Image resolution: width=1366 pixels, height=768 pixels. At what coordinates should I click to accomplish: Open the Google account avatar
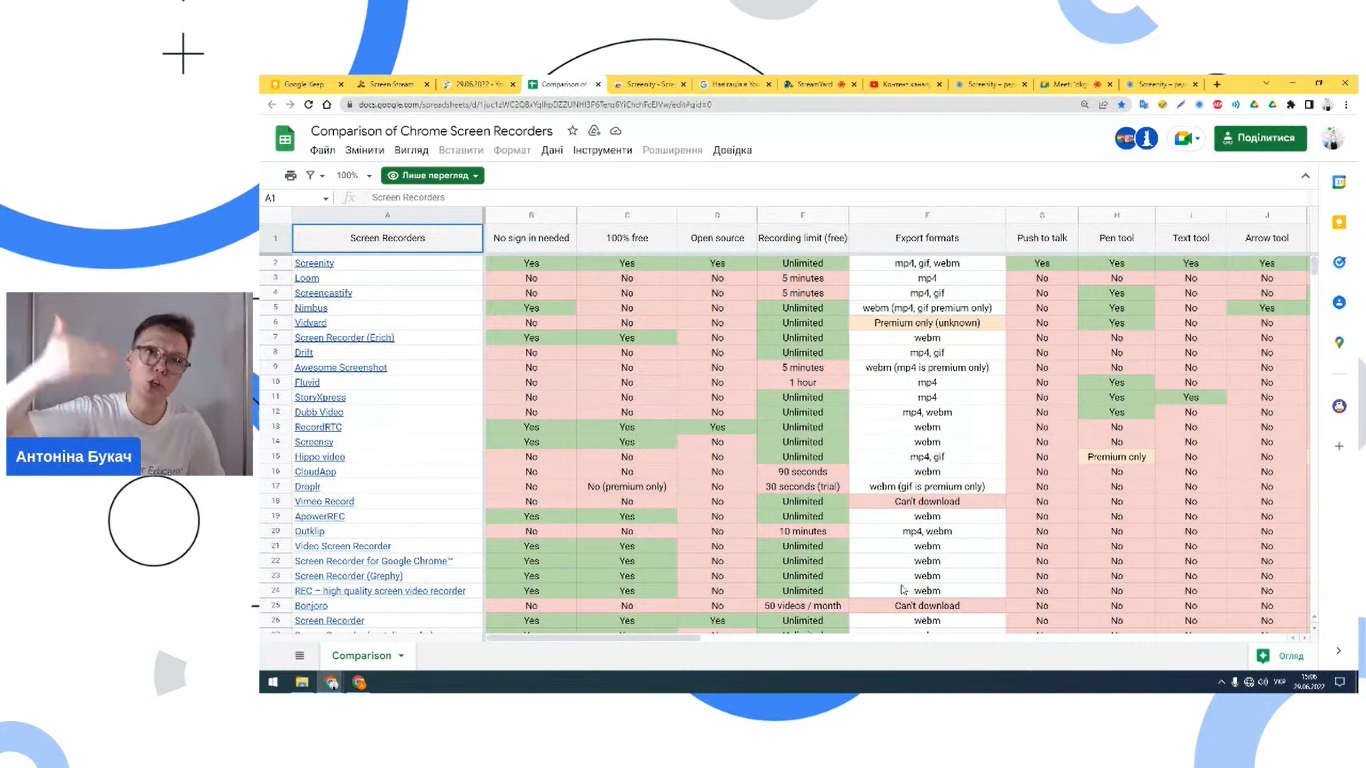pyautogui.click(x=1332, y=138)
